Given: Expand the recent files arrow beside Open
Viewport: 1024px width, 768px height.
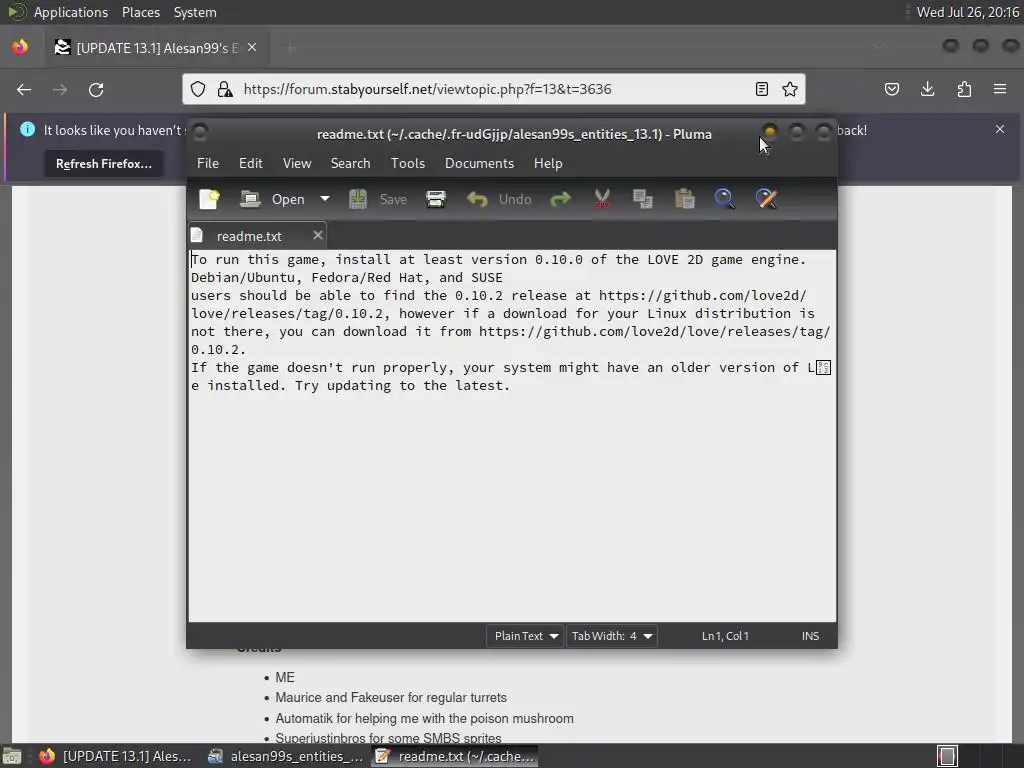Looking at the screenshot, I should tap(325, 199).
